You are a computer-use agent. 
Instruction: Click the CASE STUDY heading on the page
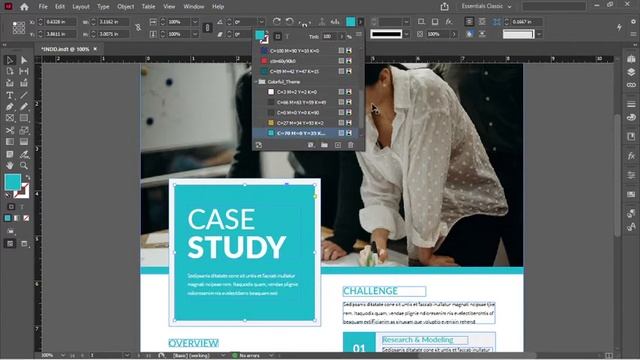point(237,233)
